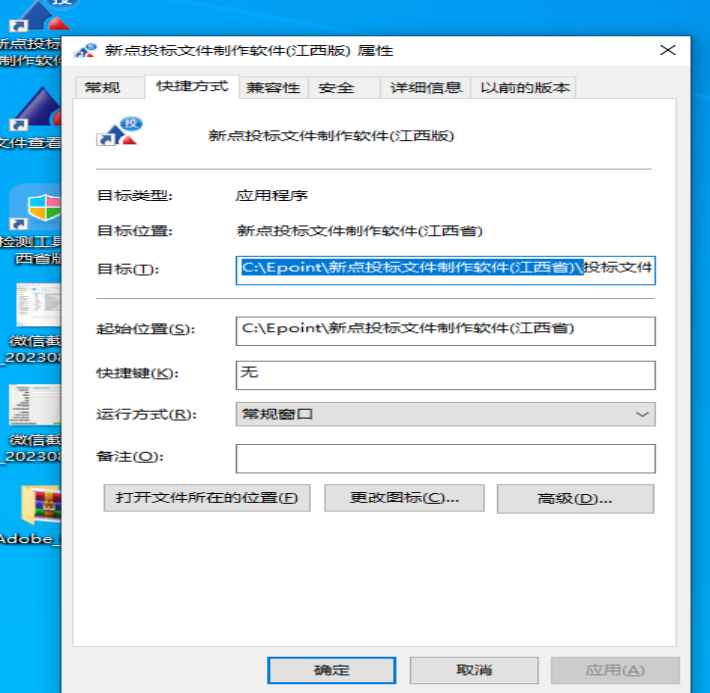The height and width of the screenshot is (693, 710).
Task: Click the 新点投标 desktop shortcut icon
Action: pos(38,17)
